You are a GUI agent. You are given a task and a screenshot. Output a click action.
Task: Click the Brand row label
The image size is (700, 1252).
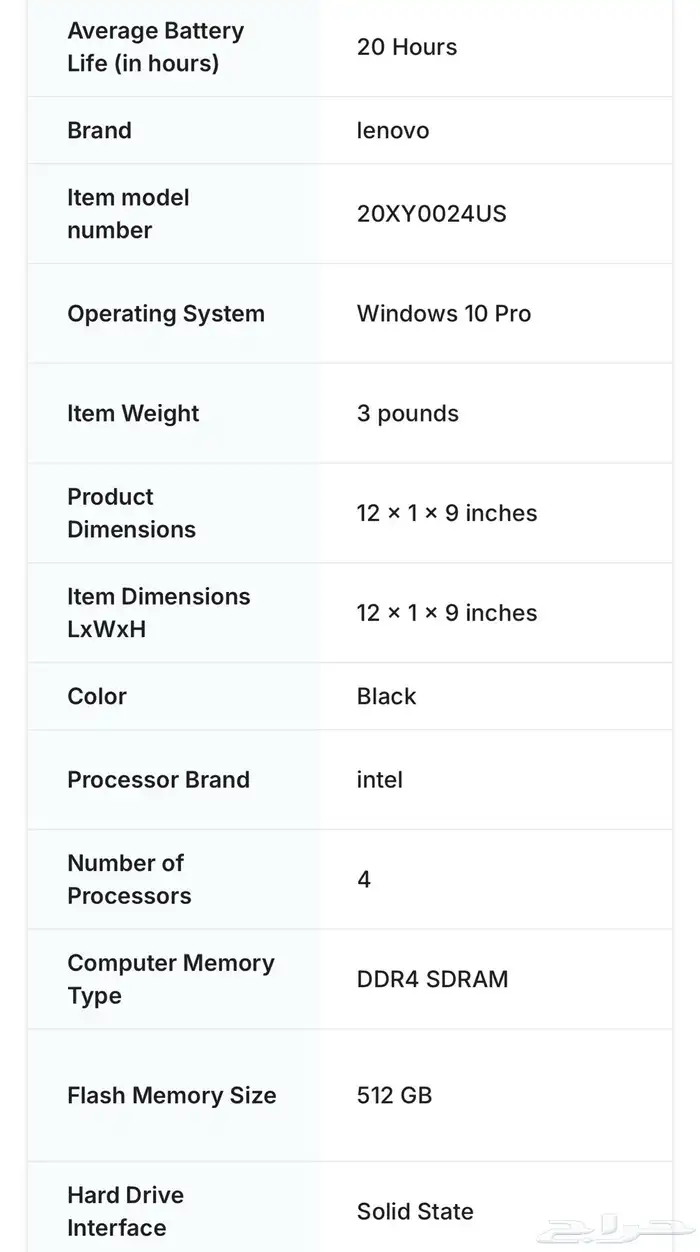99,130
